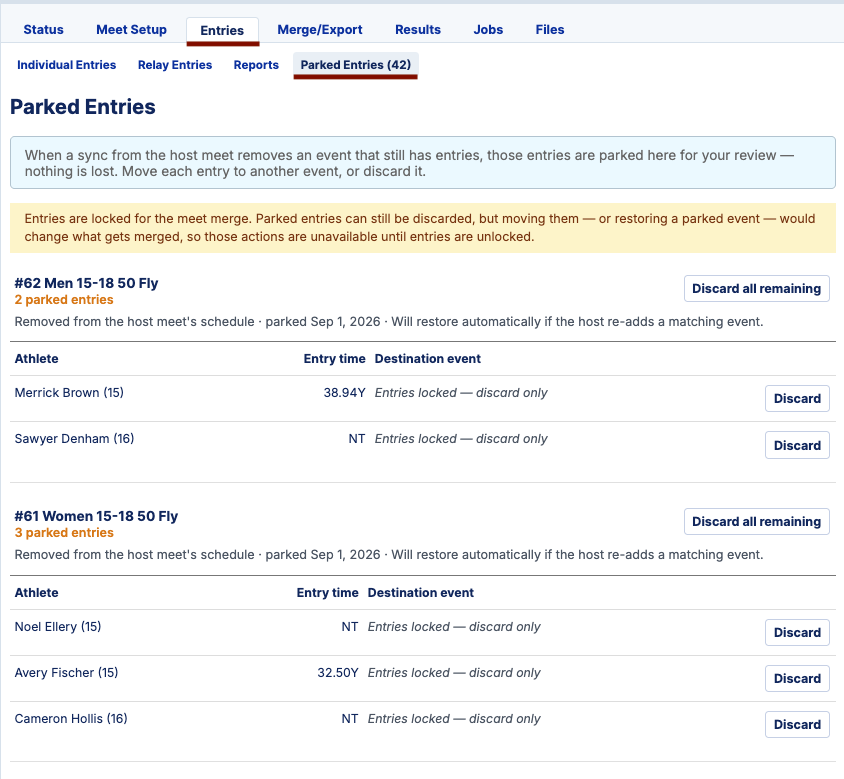The height and width of the screenshot is (779, 844).
Task: Go to the Merge/Export tab
Action: point(320,30)
